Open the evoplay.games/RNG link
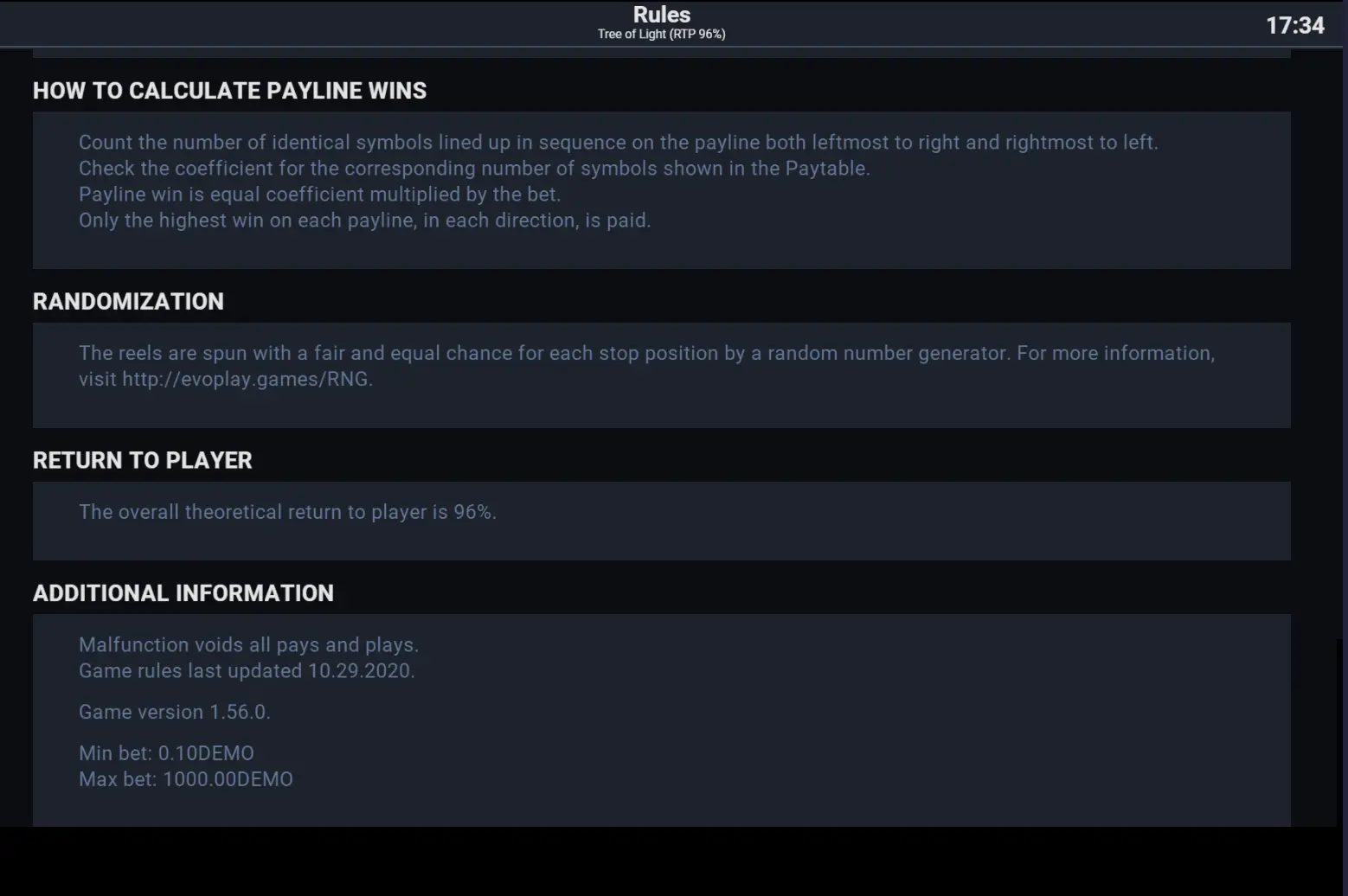This screenshot has height=896, width=1348. pos(245,379)
